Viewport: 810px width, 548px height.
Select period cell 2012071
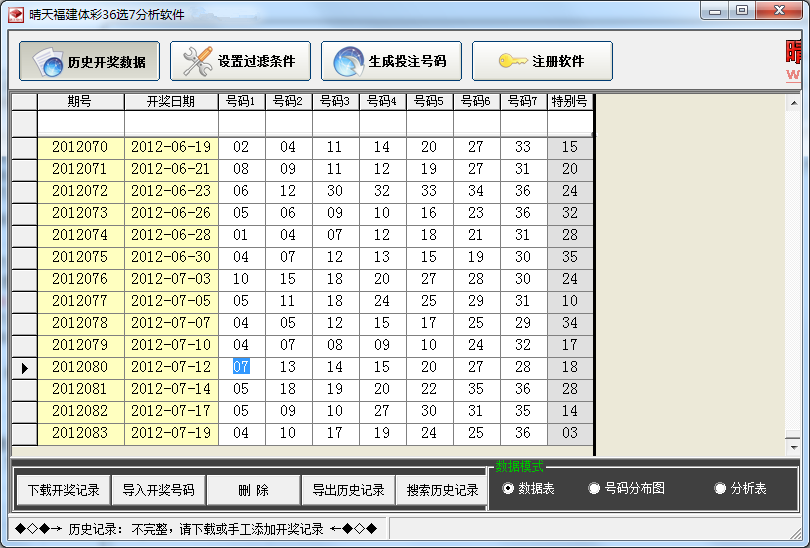[x=81, y=169]
